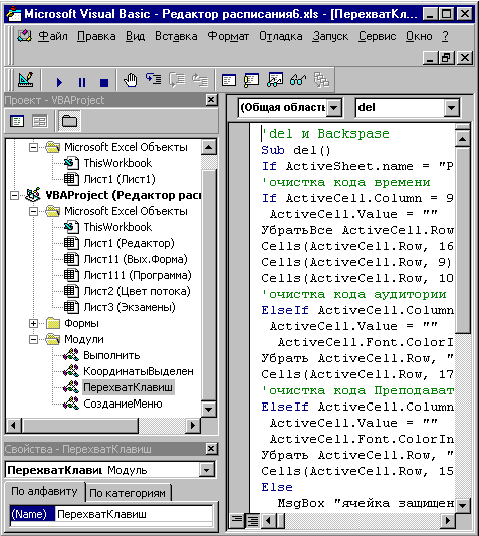
Task: Click the VBA application icon by Файл menu
Action: click(24, 36)
